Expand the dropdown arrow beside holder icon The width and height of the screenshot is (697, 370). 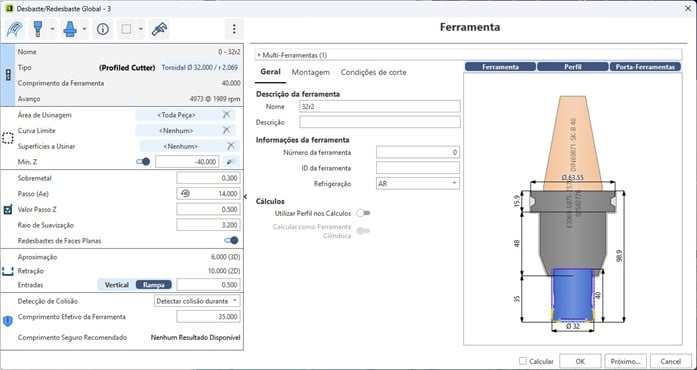(84, 29)
